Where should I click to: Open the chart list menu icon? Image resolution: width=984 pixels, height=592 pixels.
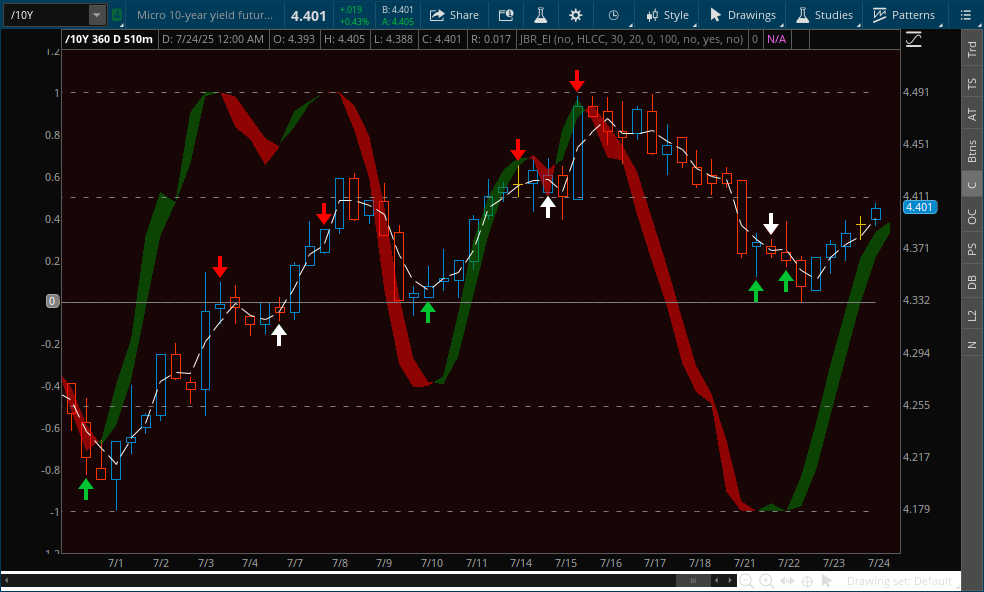966,15
